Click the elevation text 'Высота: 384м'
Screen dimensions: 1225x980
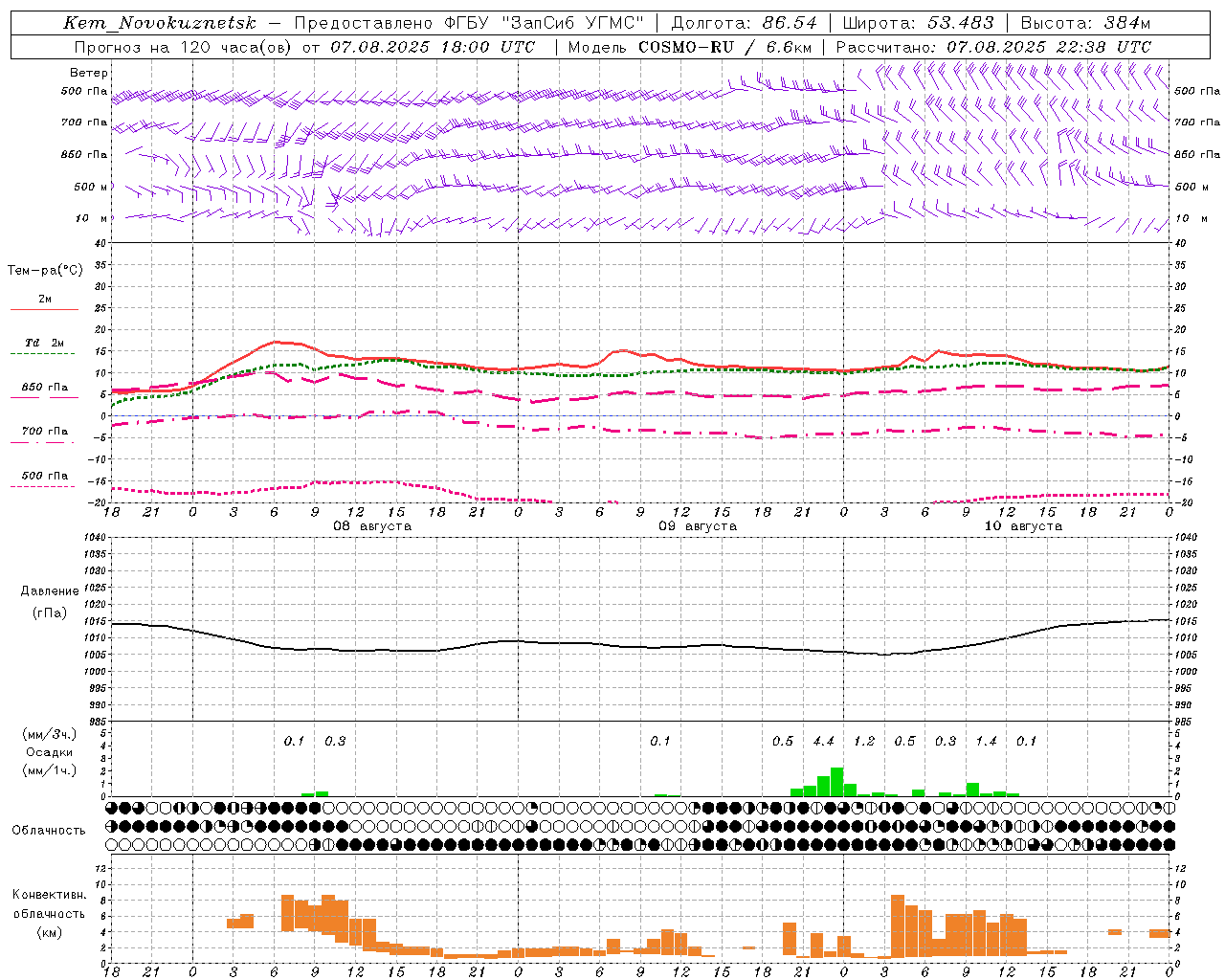pyautogui.click(x=1085, y=23)
